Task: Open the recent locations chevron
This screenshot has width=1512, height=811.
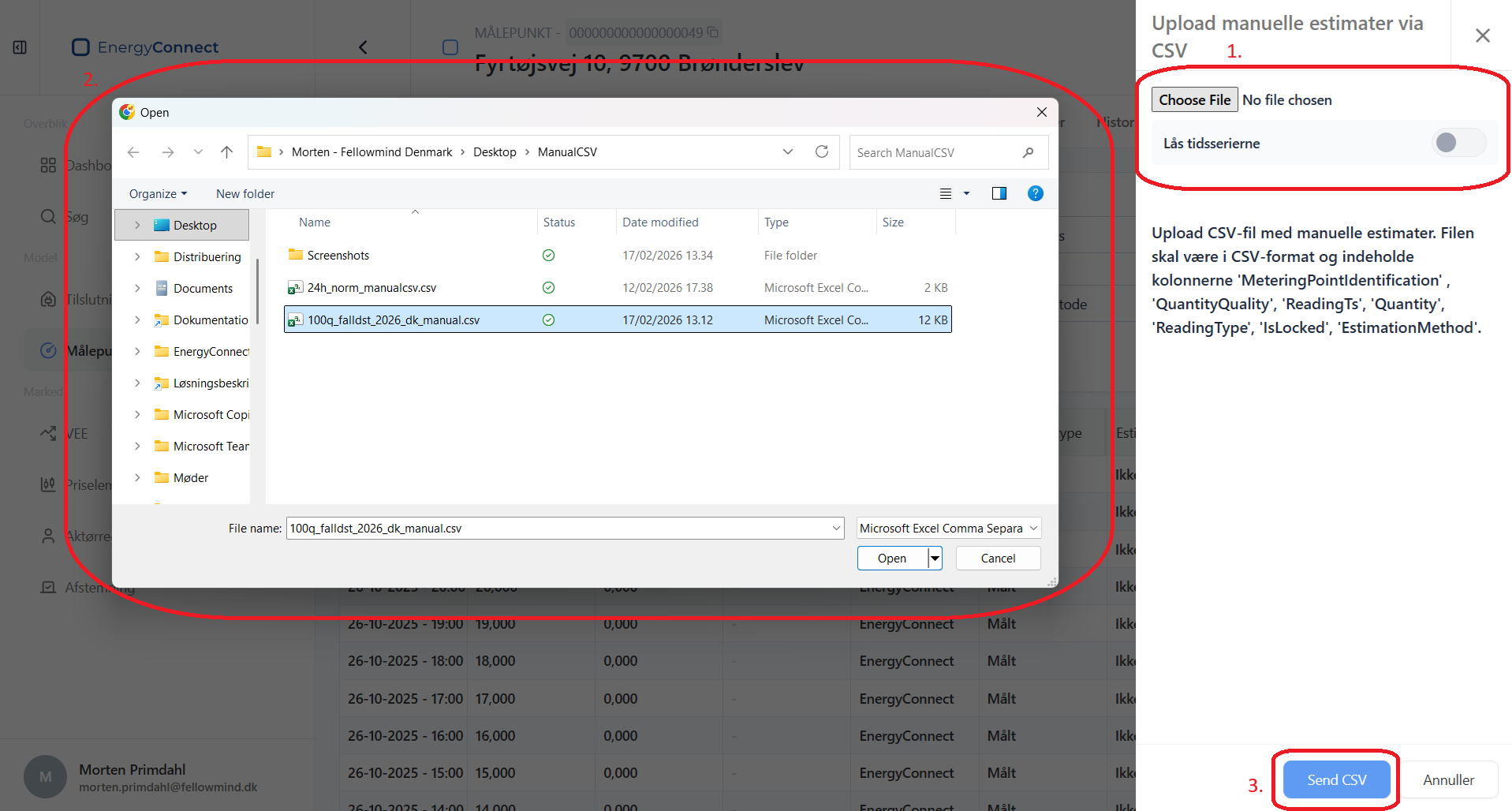Action: point(198,152)
